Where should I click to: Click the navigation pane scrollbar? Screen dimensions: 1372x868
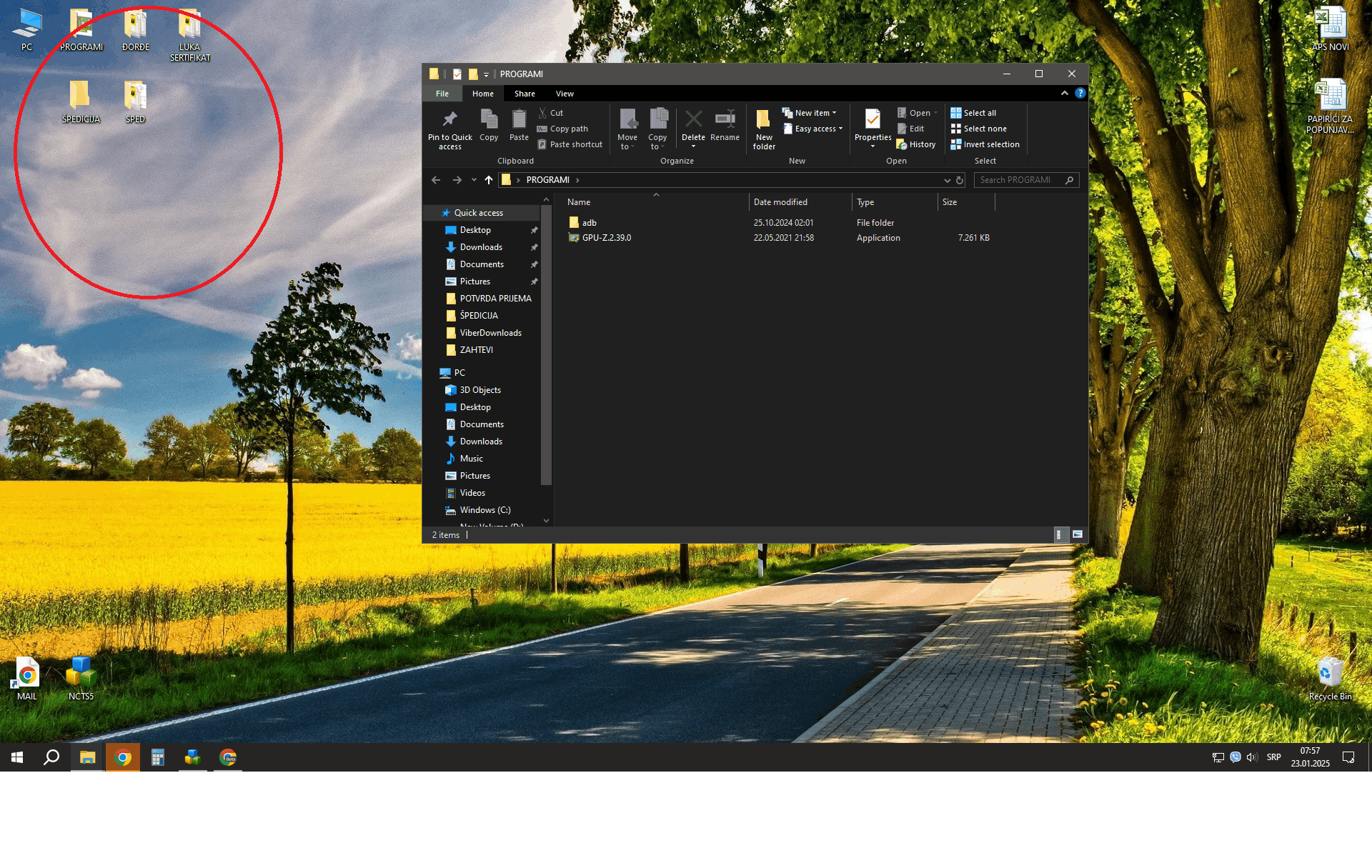546,346
